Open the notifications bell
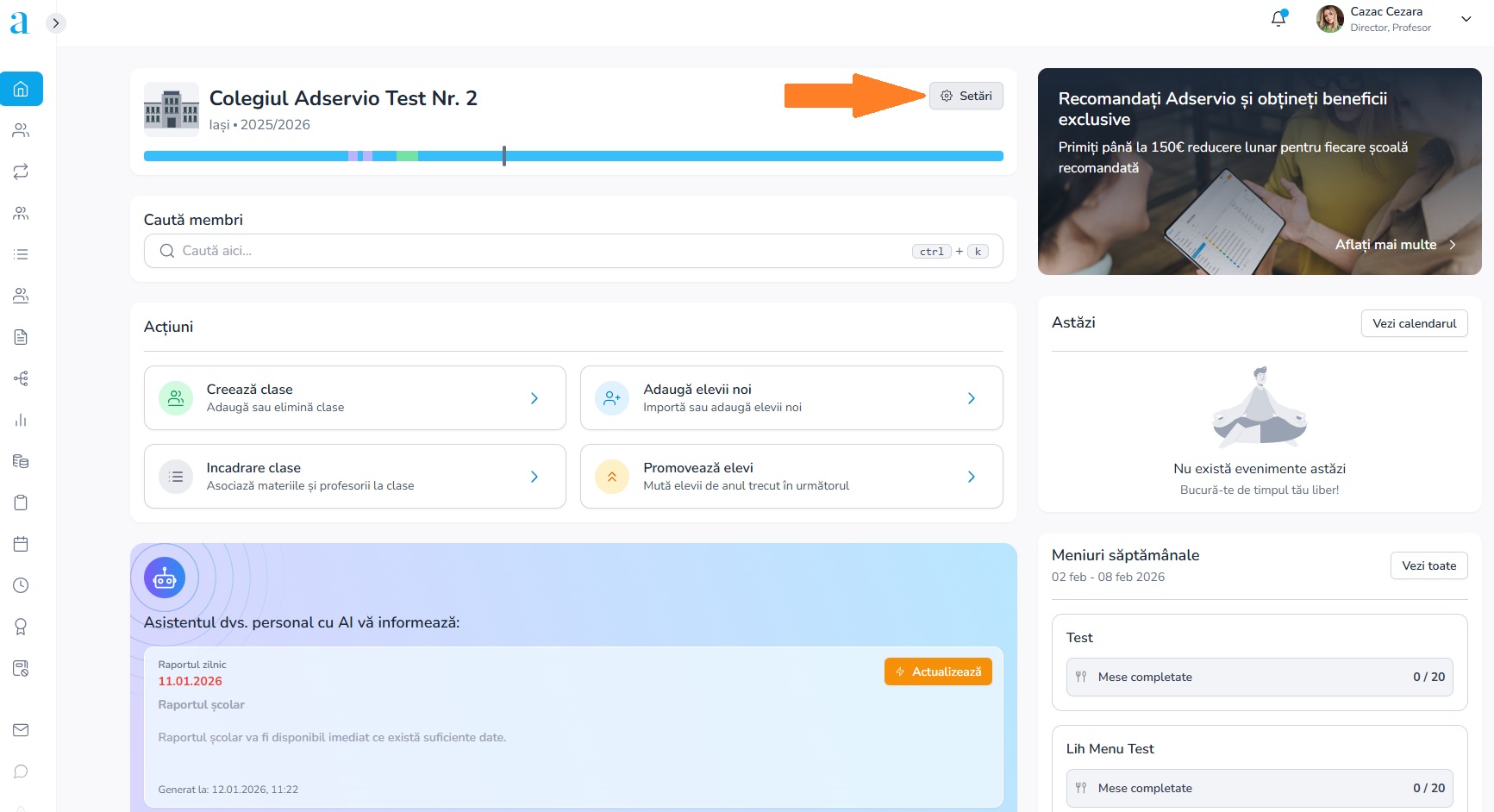The height and width of the screenshot is (812, 1494). pos(1278,18)
